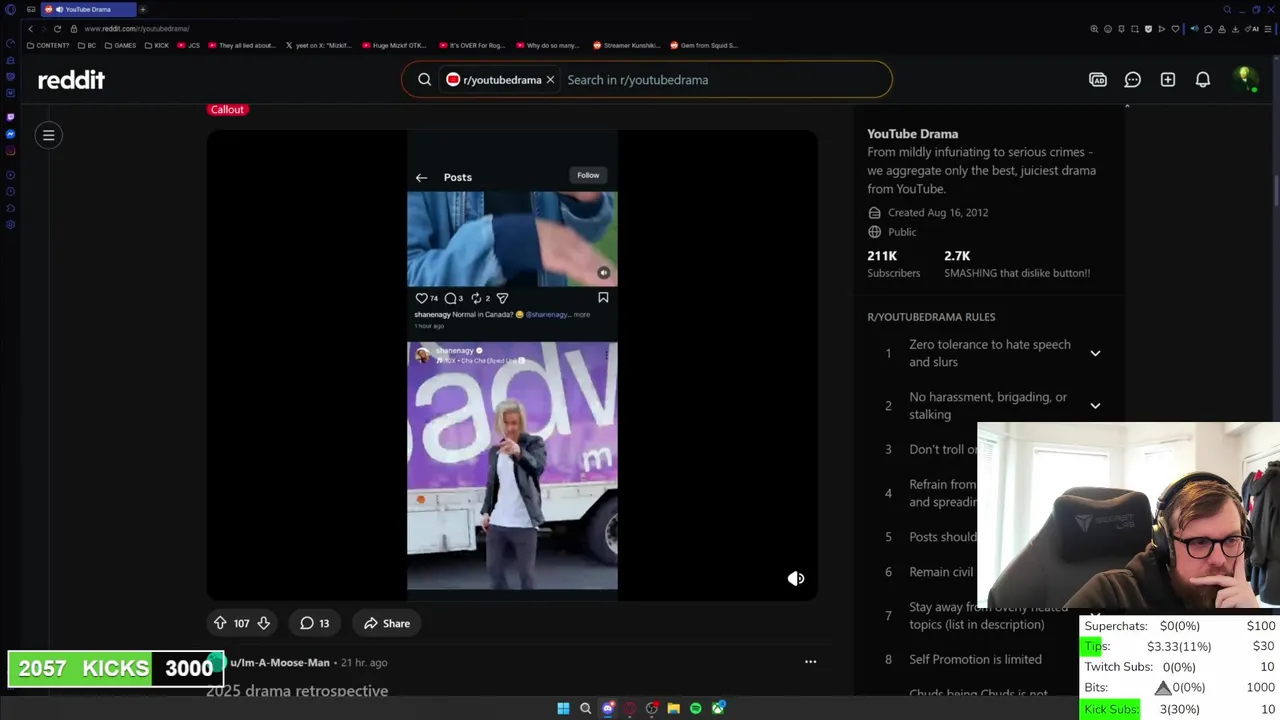Open the hamburger sidebar menu button
This screenshot has width=1280, height=720.
click(x=48, y=135)
